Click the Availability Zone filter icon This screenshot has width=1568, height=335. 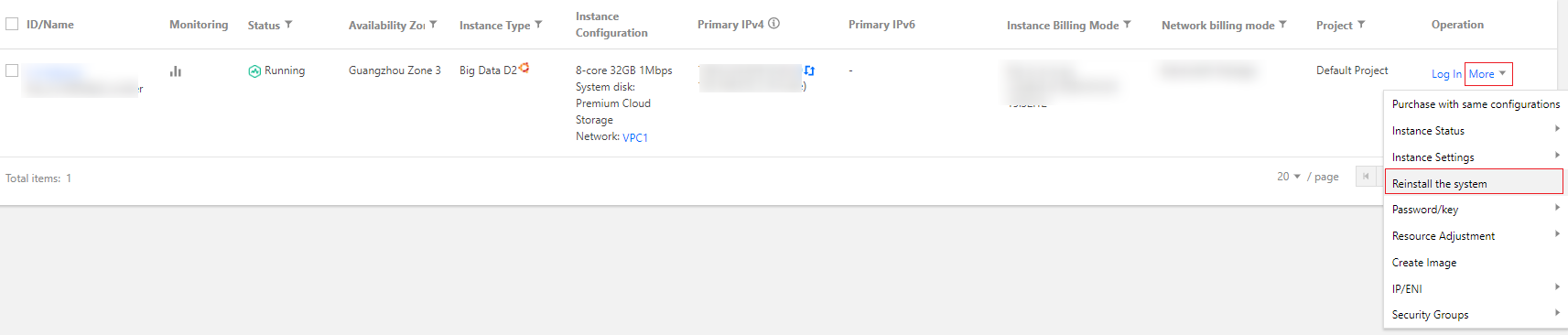coord(433,25)
